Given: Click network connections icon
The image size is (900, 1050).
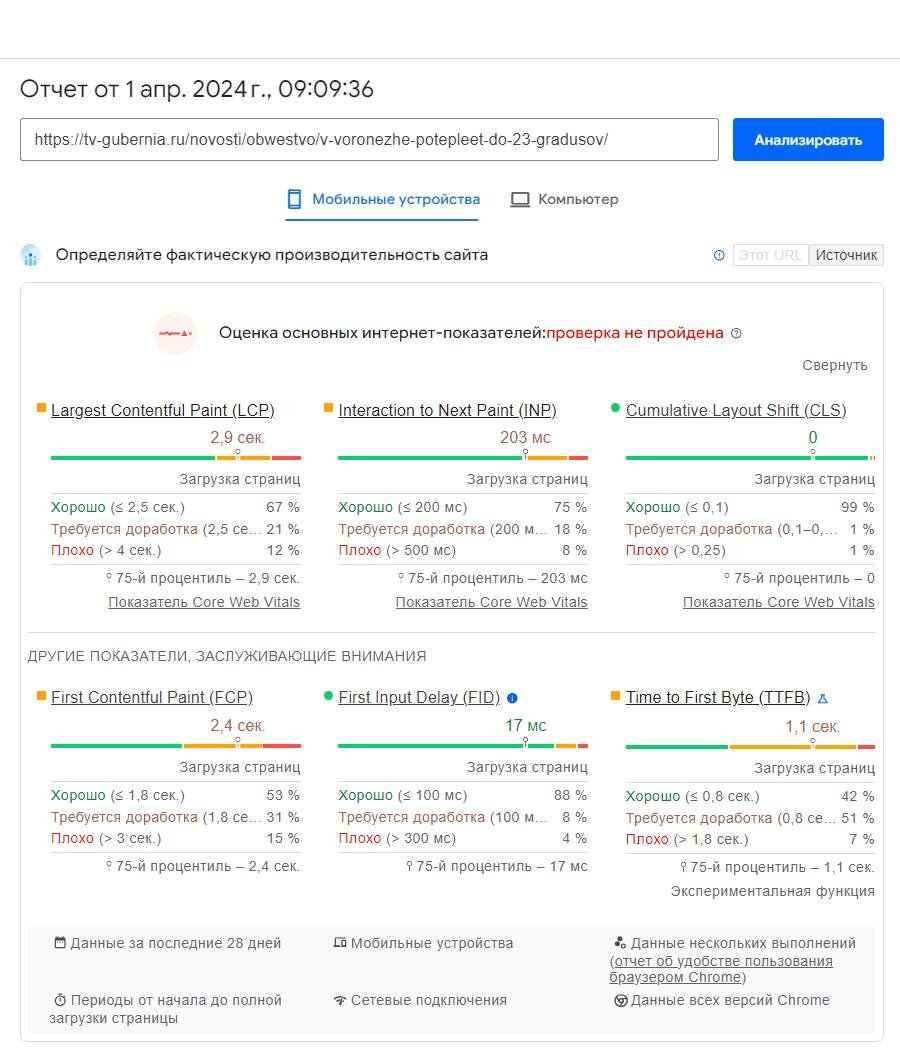Looking at the screenshot, I should pos(342,999).
